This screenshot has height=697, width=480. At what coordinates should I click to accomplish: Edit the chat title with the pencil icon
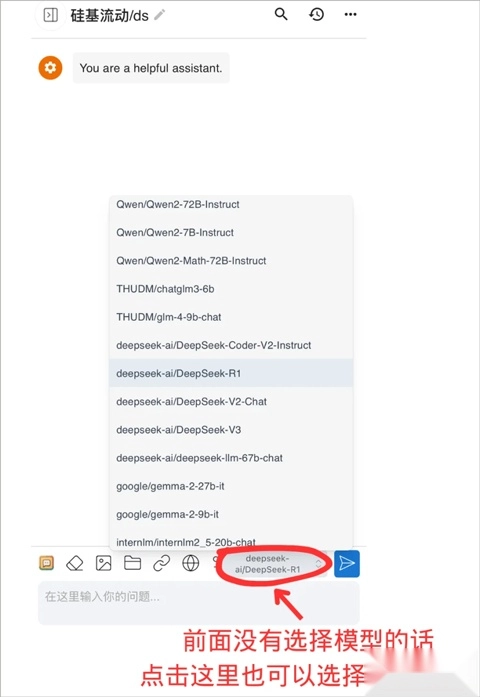pyautogui.click(x=159, y=15)
